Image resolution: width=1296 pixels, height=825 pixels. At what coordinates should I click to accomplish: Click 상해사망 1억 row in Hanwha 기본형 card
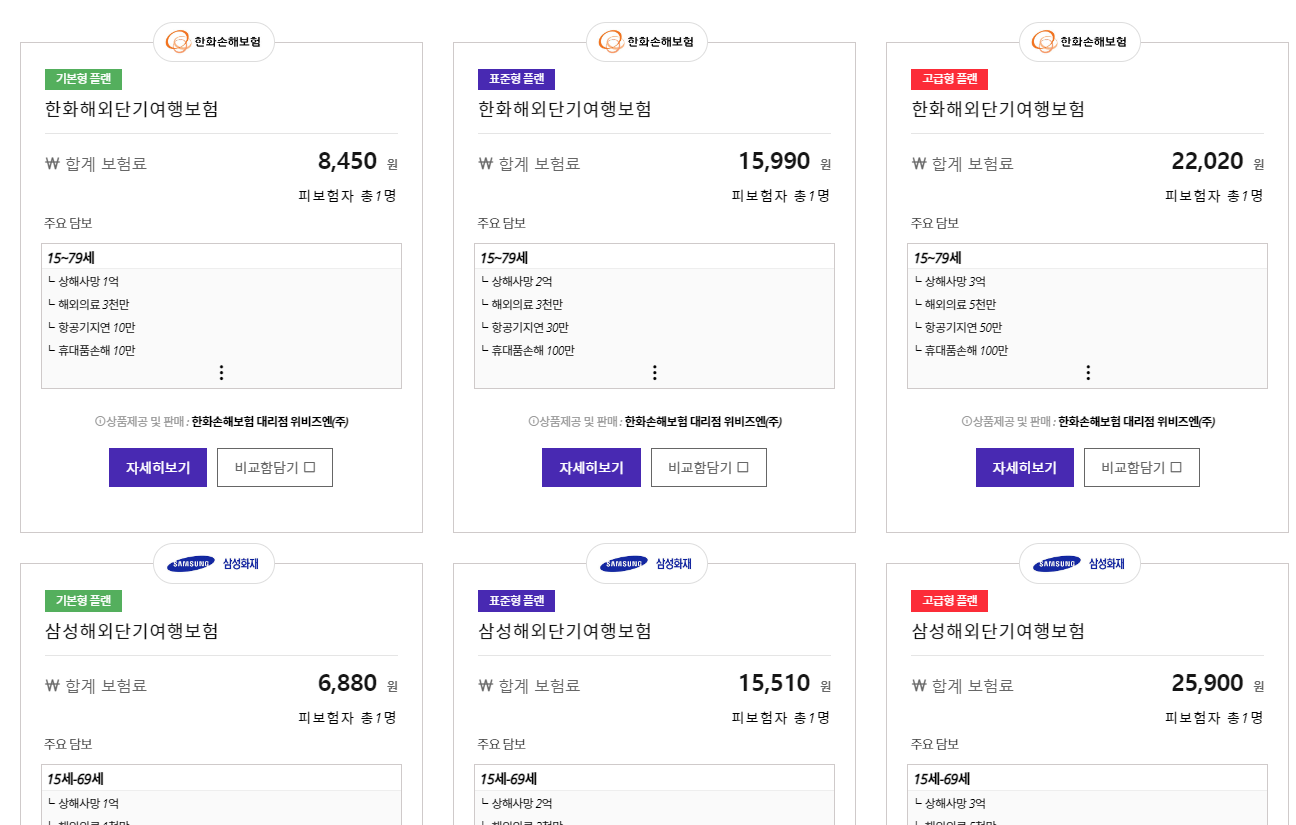tap(83, 282)
